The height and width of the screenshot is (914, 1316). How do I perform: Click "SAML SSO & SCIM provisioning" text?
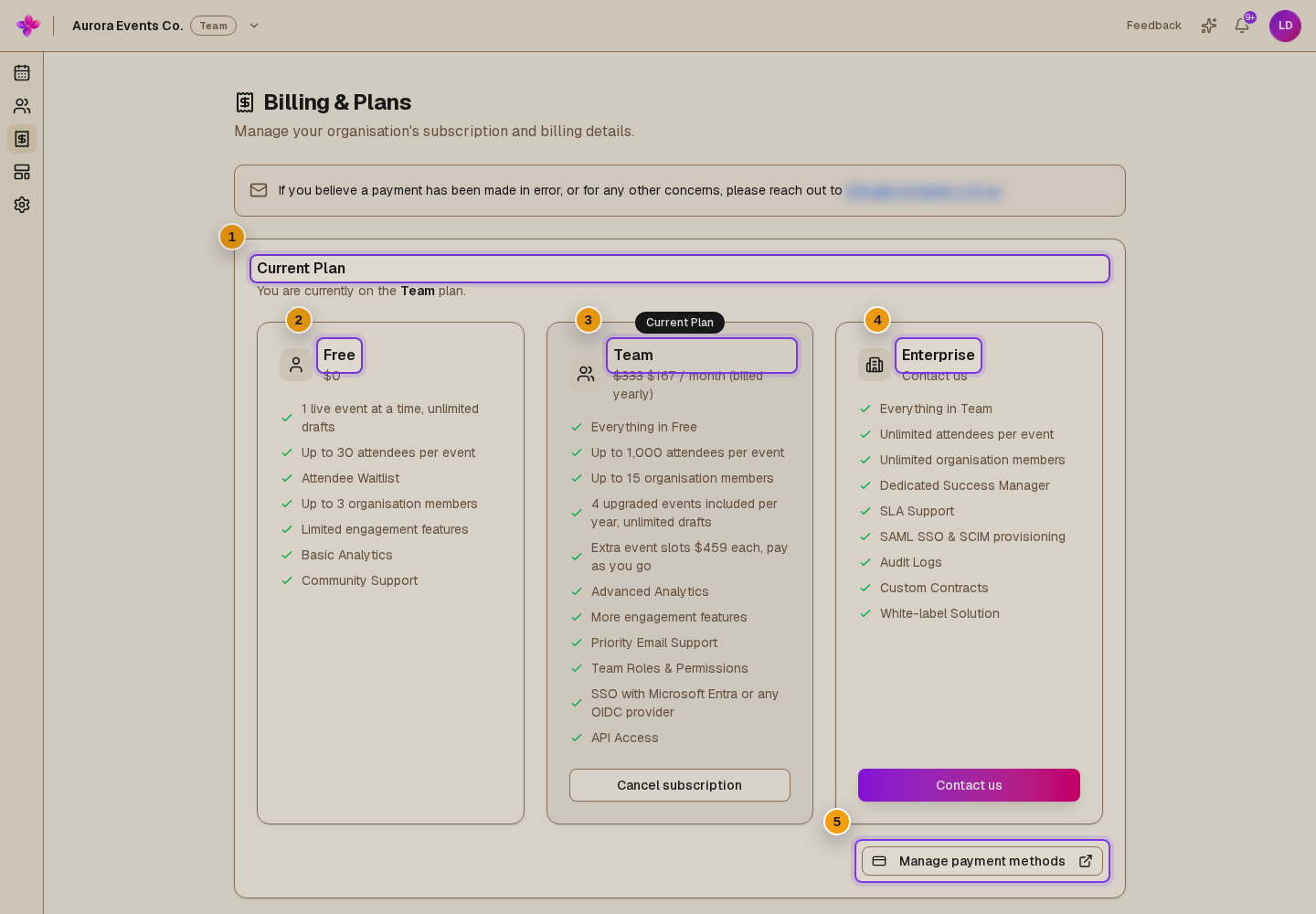click(x=972, y=537)
